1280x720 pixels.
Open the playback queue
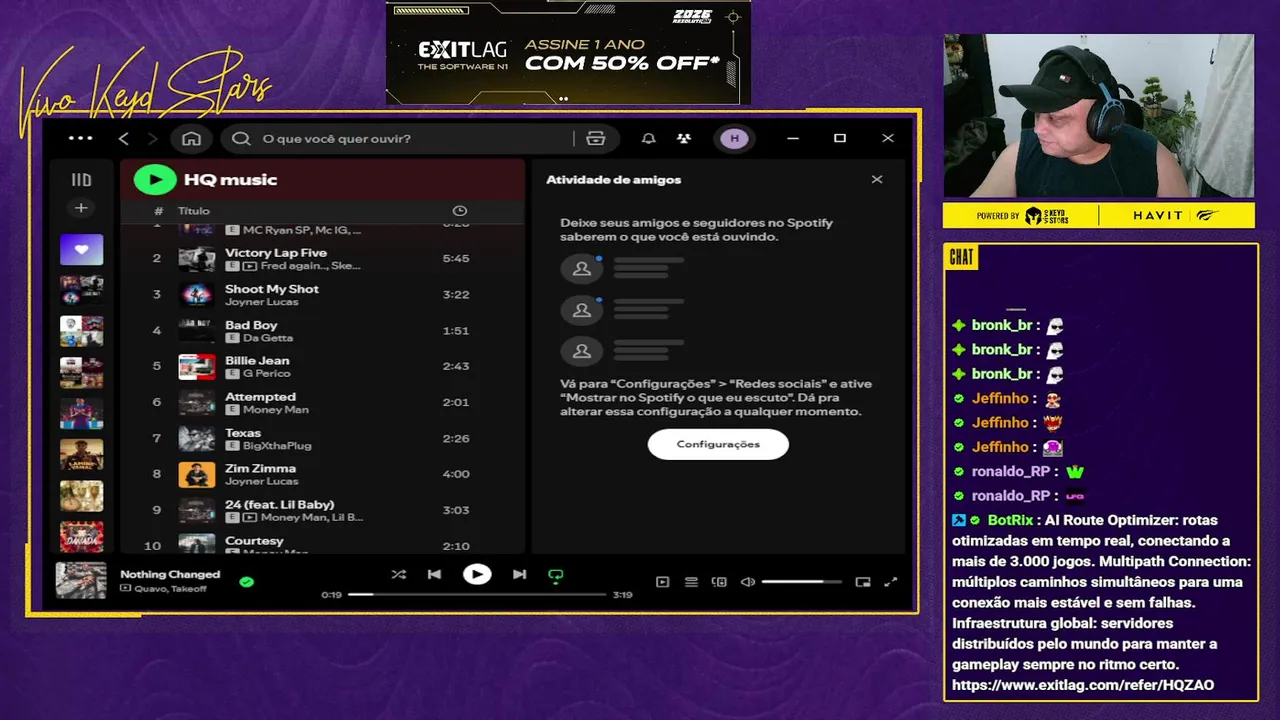pos(691,582)
